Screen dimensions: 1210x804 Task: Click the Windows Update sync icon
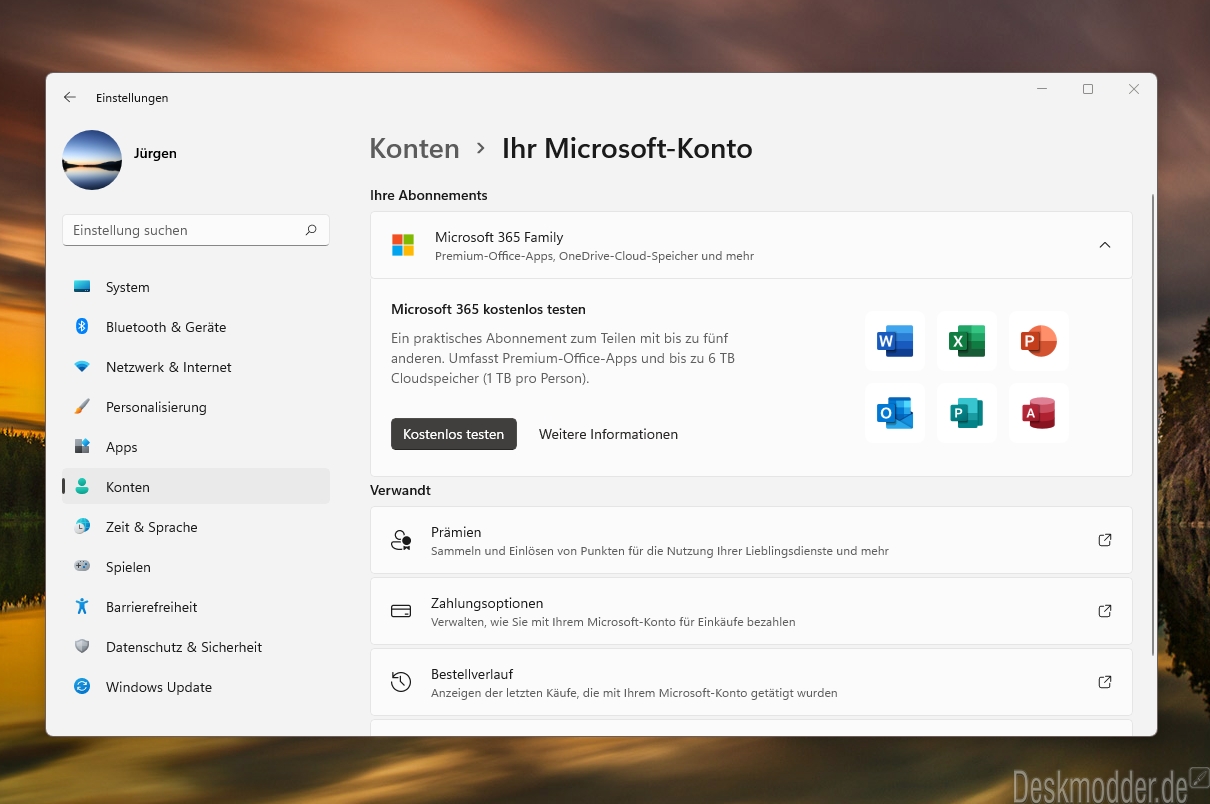[82, 687]
